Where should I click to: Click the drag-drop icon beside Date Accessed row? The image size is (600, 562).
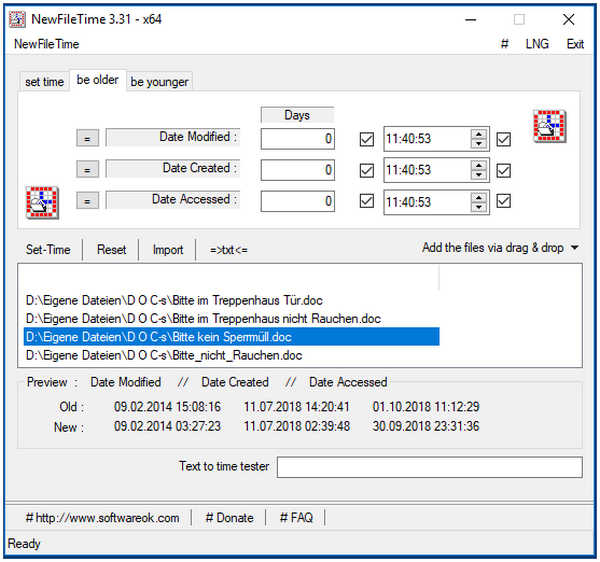click(42, 202)
